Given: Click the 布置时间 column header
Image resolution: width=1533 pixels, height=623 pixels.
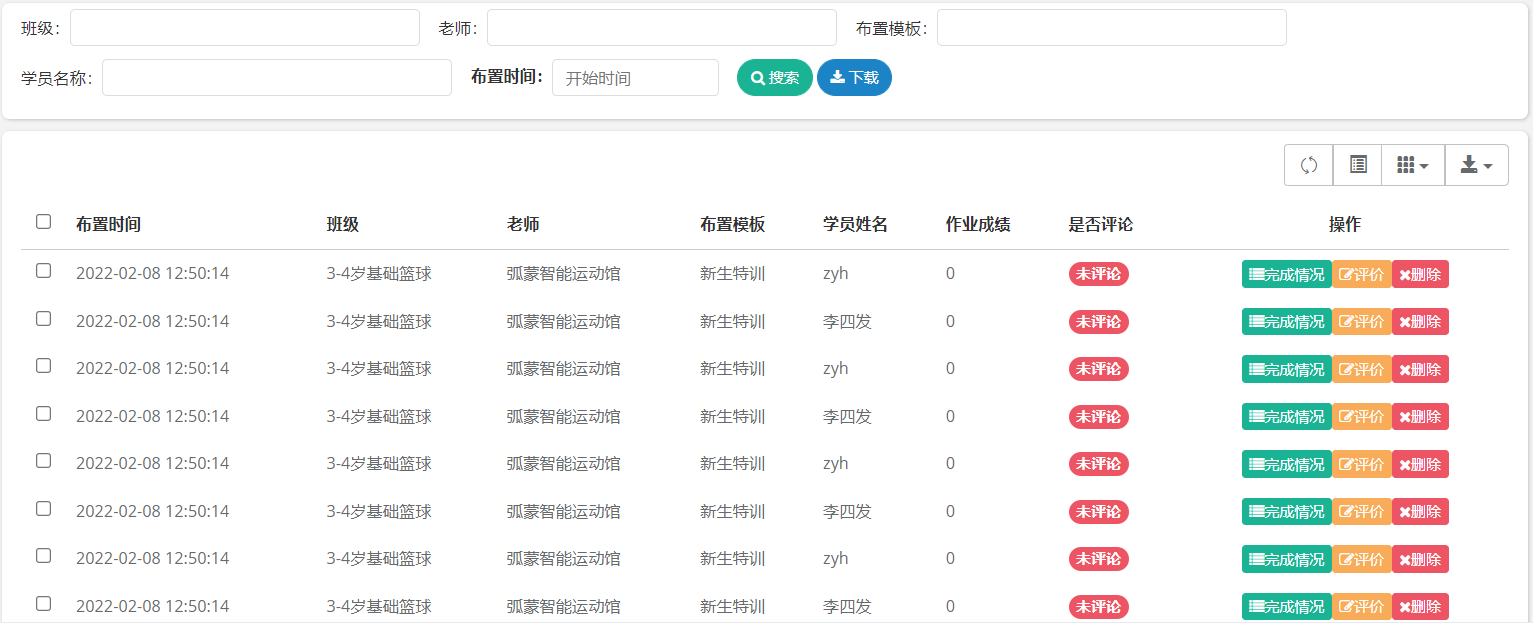Looking at the screenshot, I should click(108, 225).
